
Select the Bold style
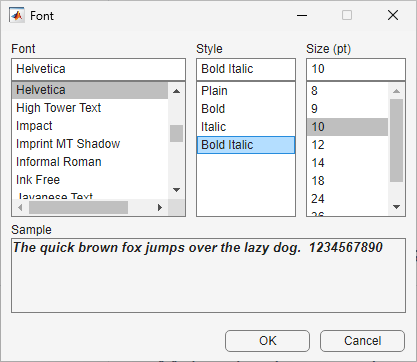[246, 109]
